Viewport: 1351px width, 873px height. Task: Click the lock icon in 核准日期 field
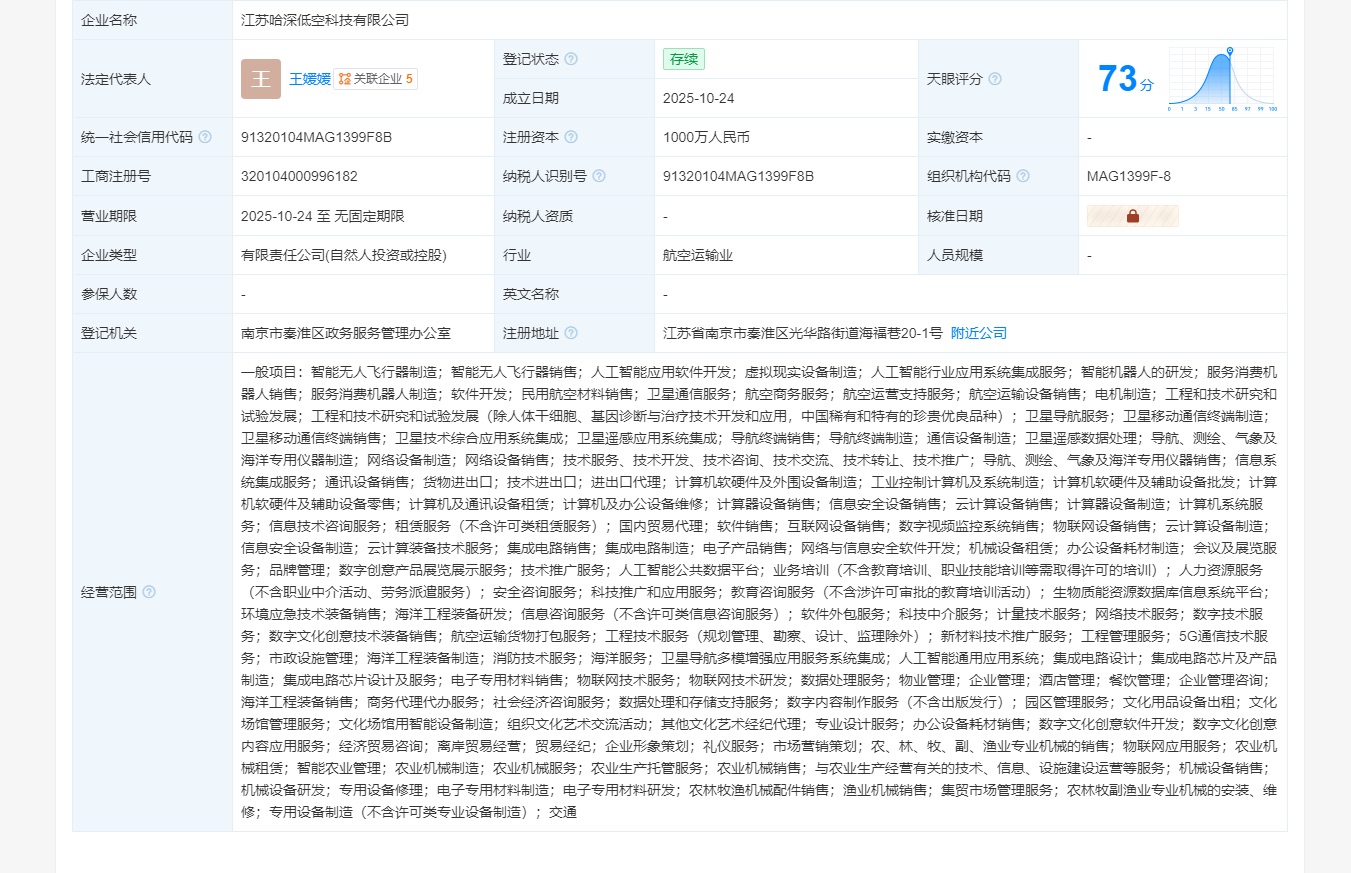1132,215
